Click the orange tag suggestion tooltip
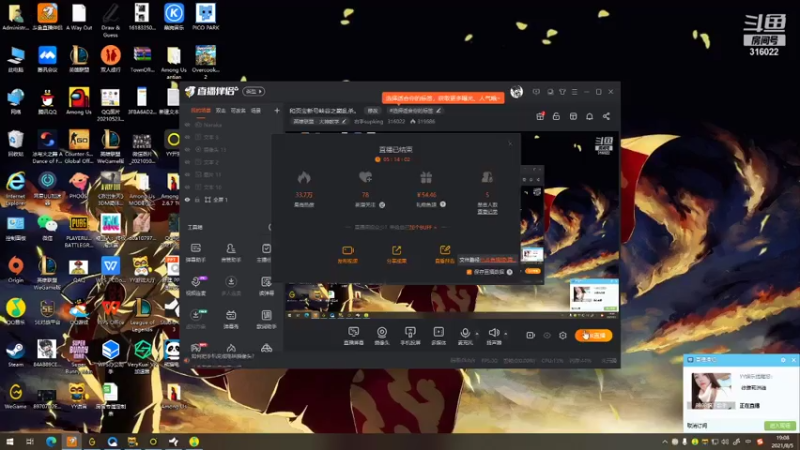 (443, 97)
